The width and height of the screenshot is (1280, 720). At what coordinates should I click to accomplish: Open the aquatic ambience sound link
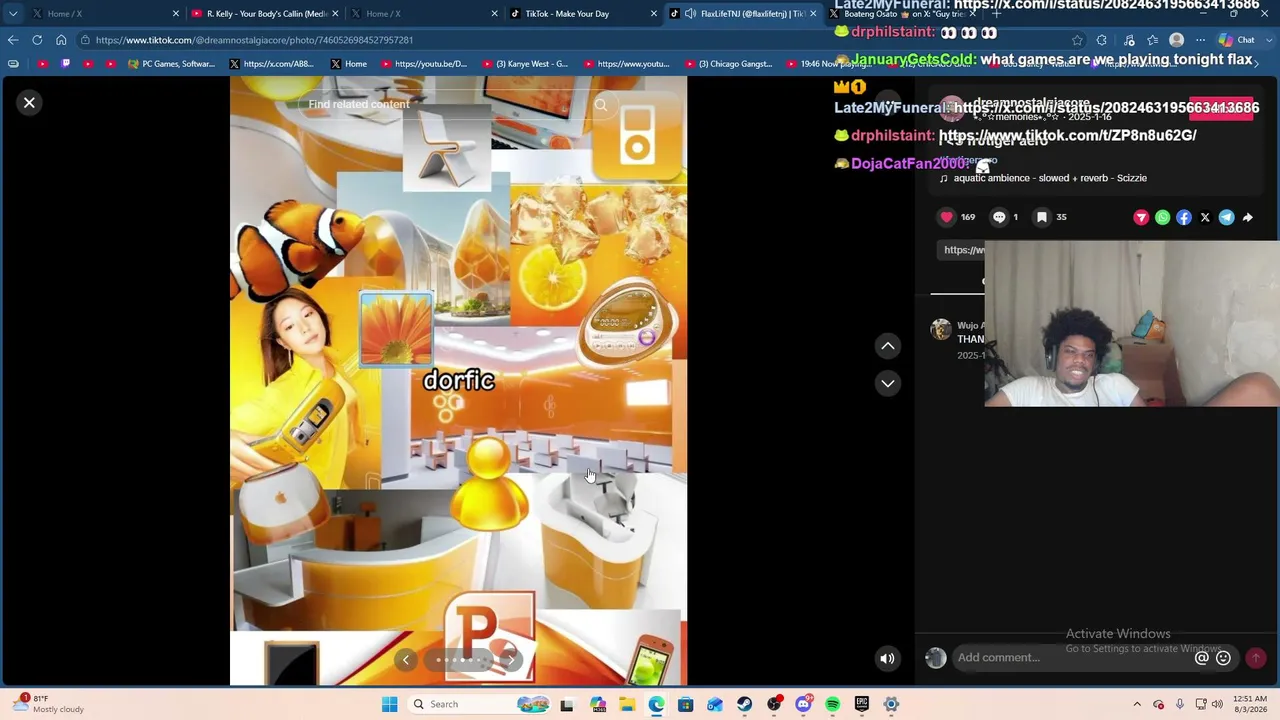1043,178
